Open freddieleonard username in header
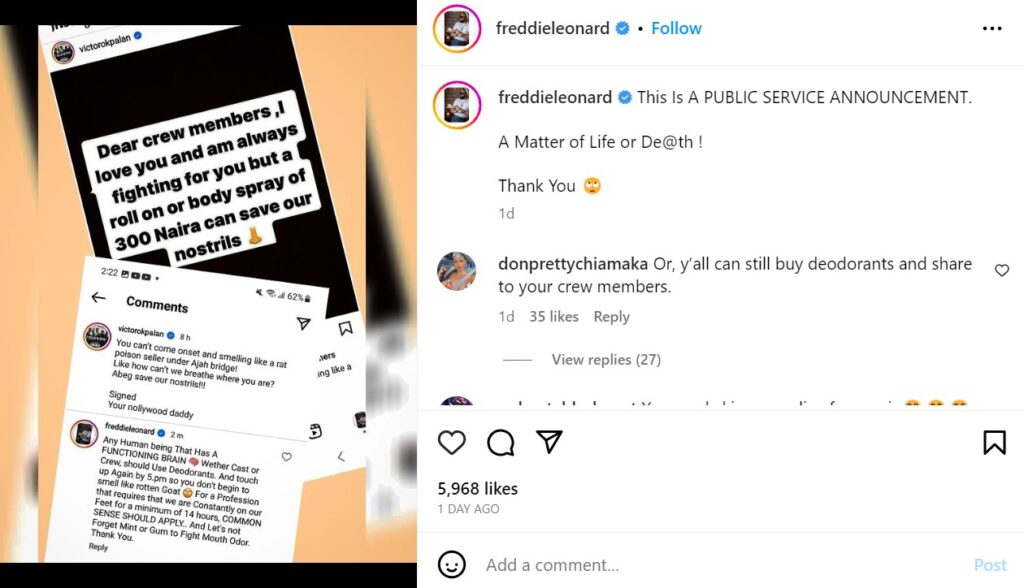Image resolution: width=1024 pixels, height=588 pixels. point(552,28)
